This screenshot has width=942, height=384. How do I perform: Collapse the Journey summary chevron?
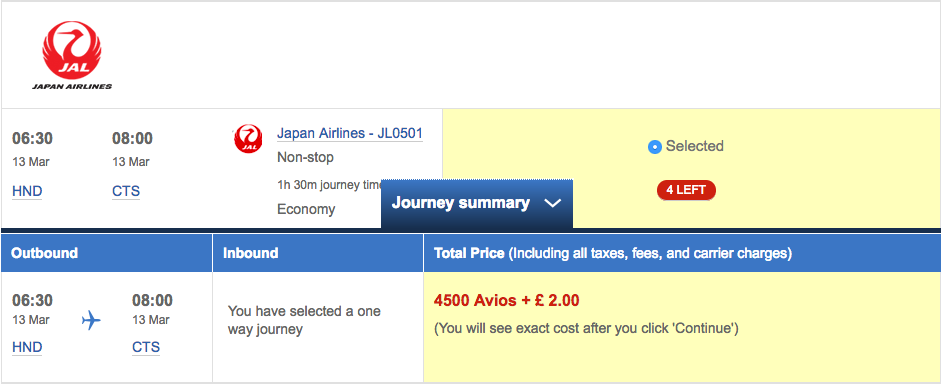552,203
